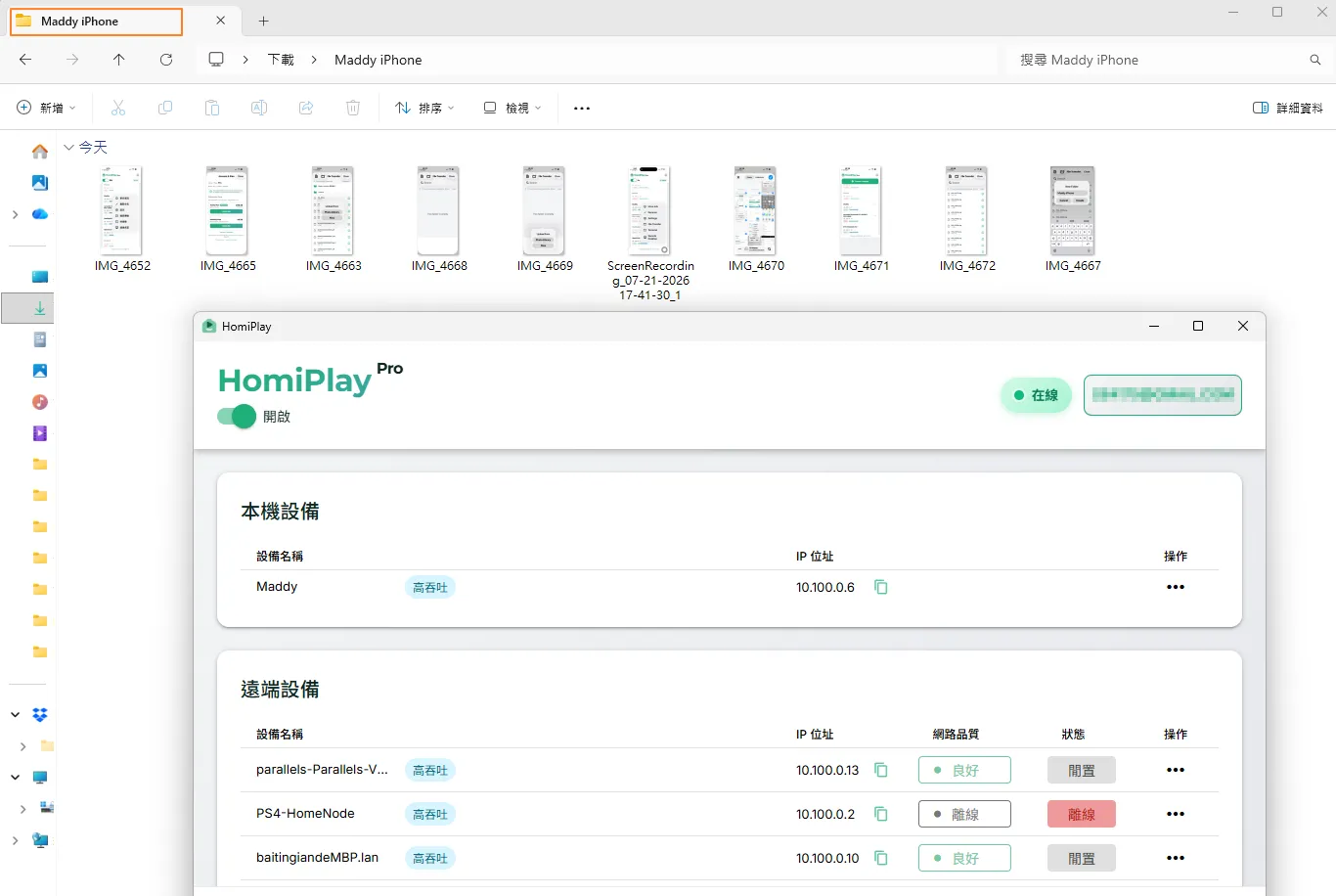
Task: Open the actions menu for Maddy device
Action: (1176, 587)
